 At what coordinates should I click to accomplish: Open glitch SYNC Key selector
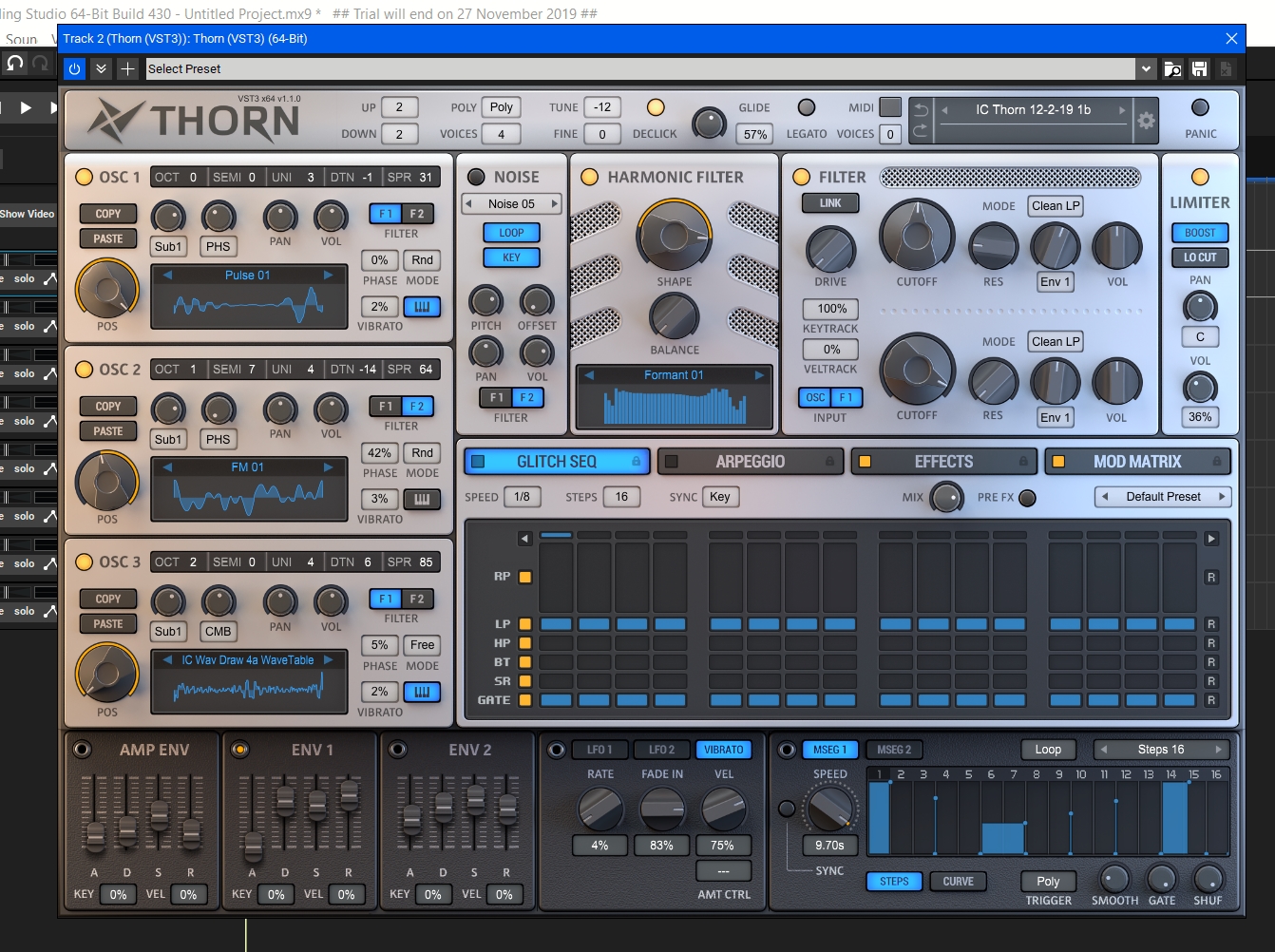[x=720, y=497]
